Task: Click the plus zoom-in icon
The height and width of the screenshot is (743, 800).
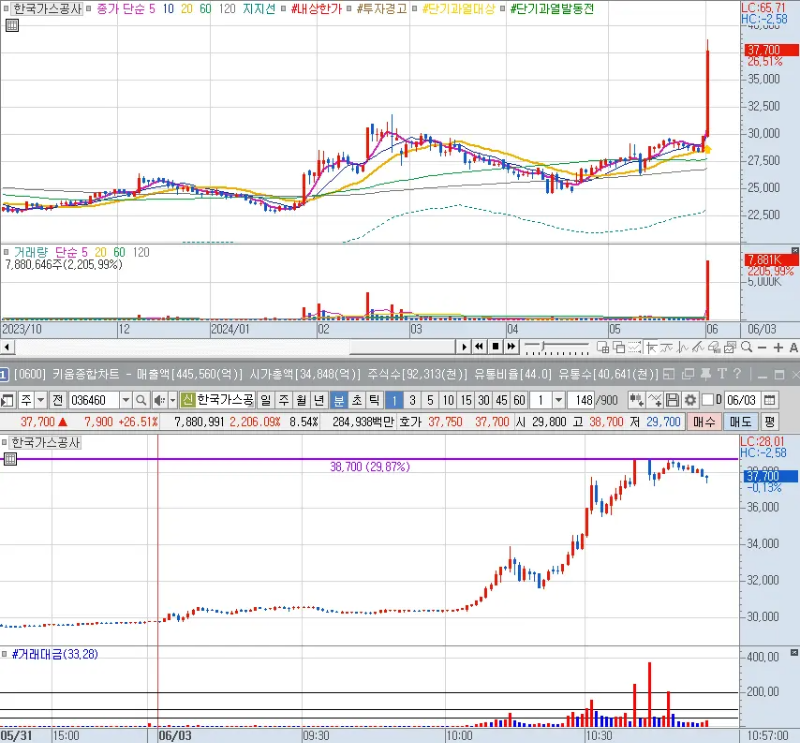Action: (x=779, y=348)
